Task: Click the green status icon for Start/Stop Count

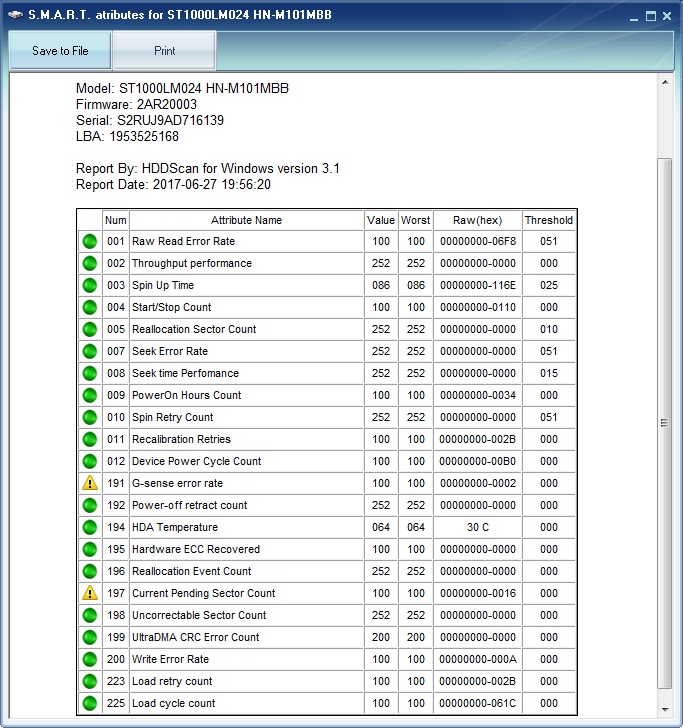Action: pos(90,307)
